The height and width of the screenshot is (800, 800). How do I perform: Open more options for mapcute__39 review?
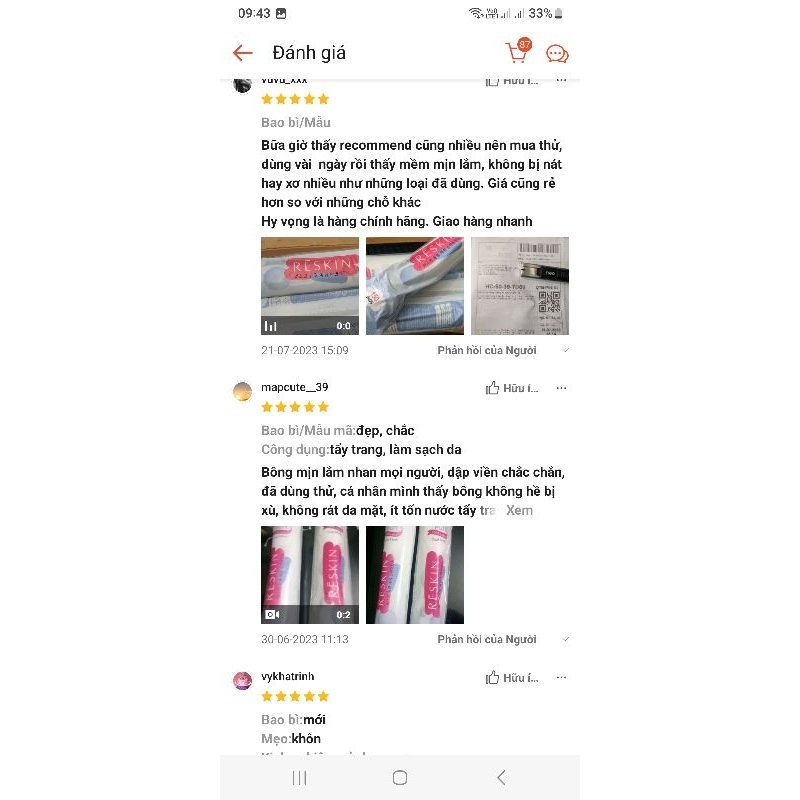pyautogui.click(x=561, y=388)
